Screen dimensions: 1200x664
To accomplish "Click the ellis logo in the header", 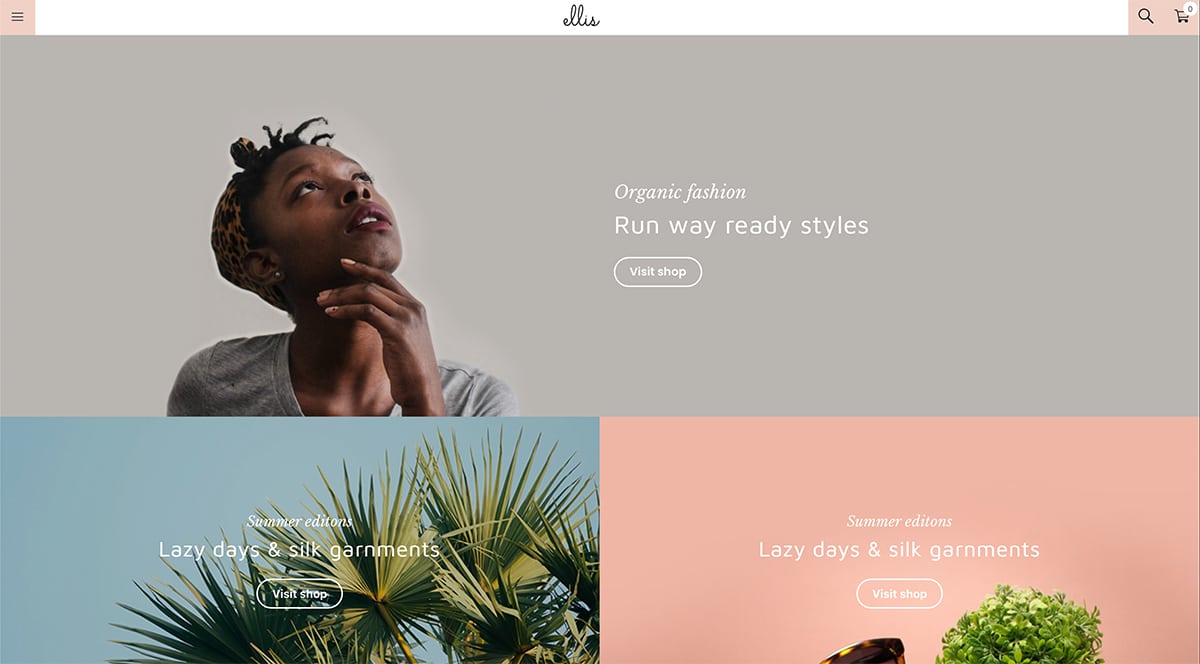I will [581, 17].
